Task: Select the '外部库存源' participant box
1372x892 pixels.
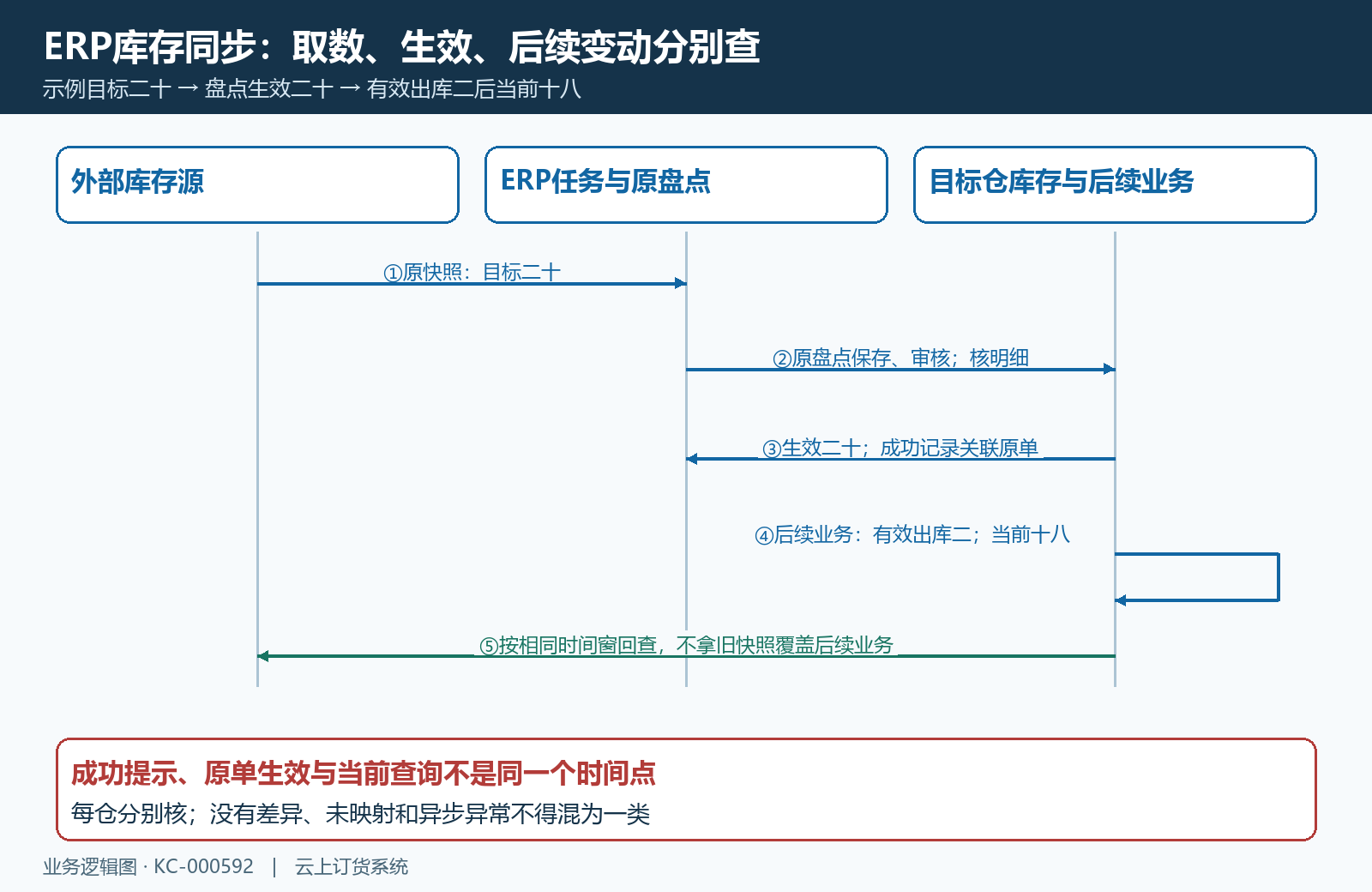Action: [257, 184]
